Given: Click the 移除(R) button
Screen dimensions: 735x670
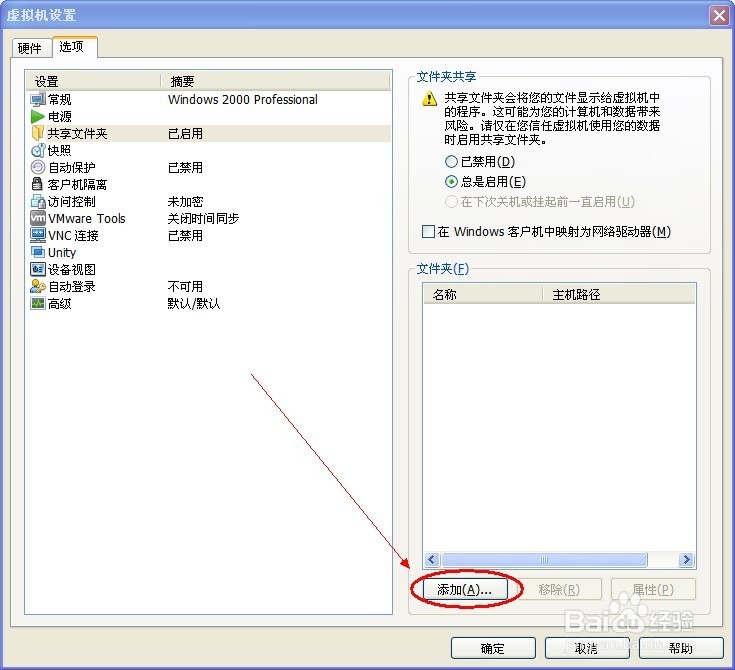Looking at the screenshot, I should [x=559, y=589].
